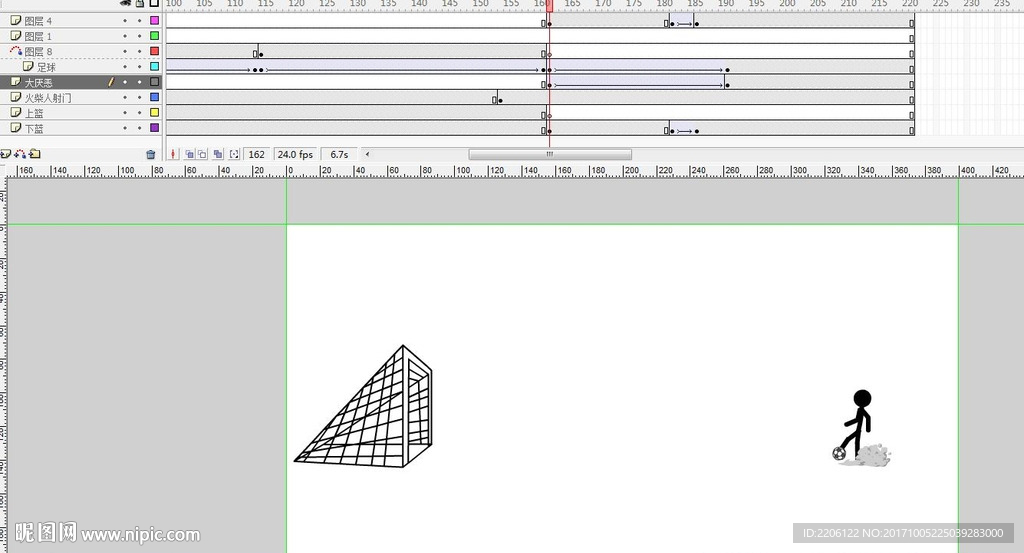Click the layer icon of 上篮

[16, 112]
